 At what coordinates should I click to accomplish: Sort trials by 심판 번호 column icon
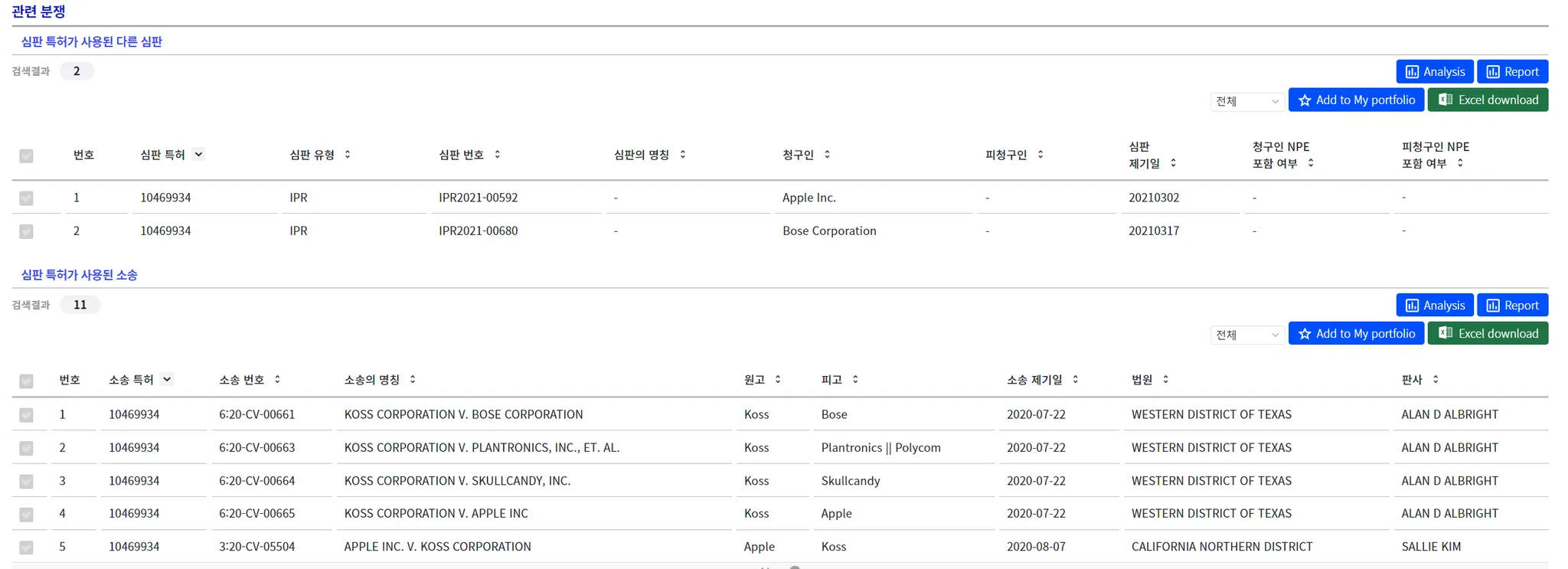(498, 155)
